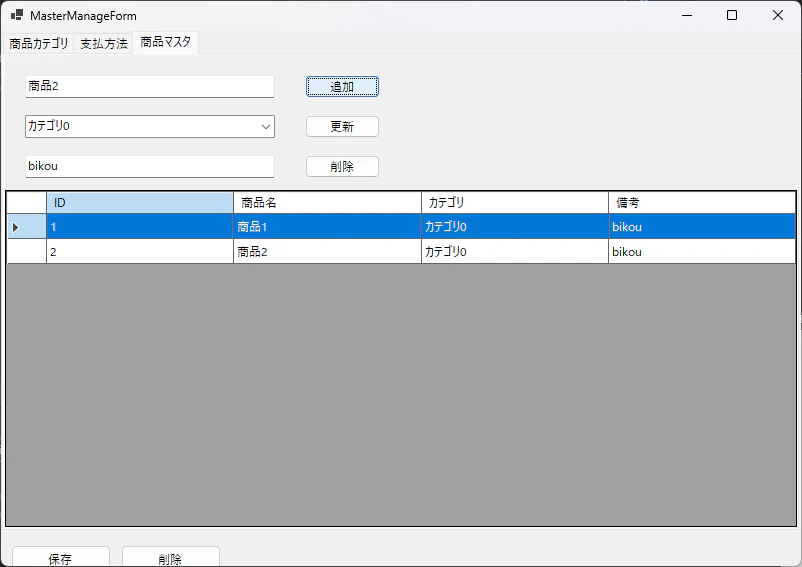Select the row header of row 2
The height and width of the screenshot is (567, 802).
point(26,251)
